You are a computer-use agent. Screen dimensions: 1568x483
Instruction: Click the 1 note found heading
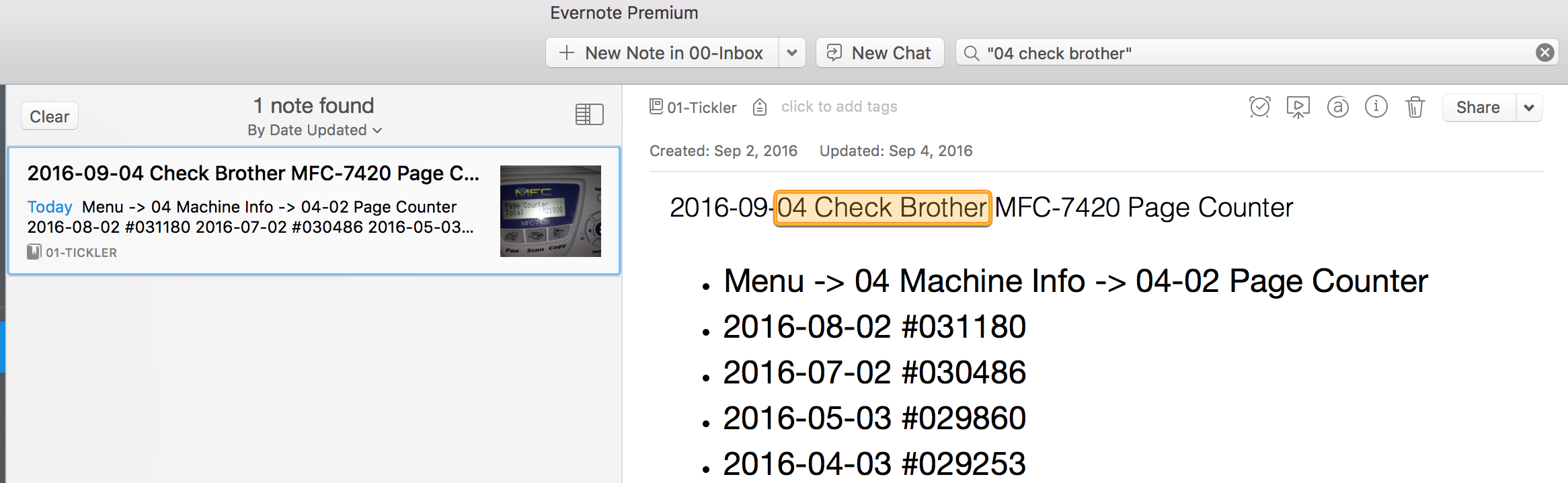tap(314, 106)
